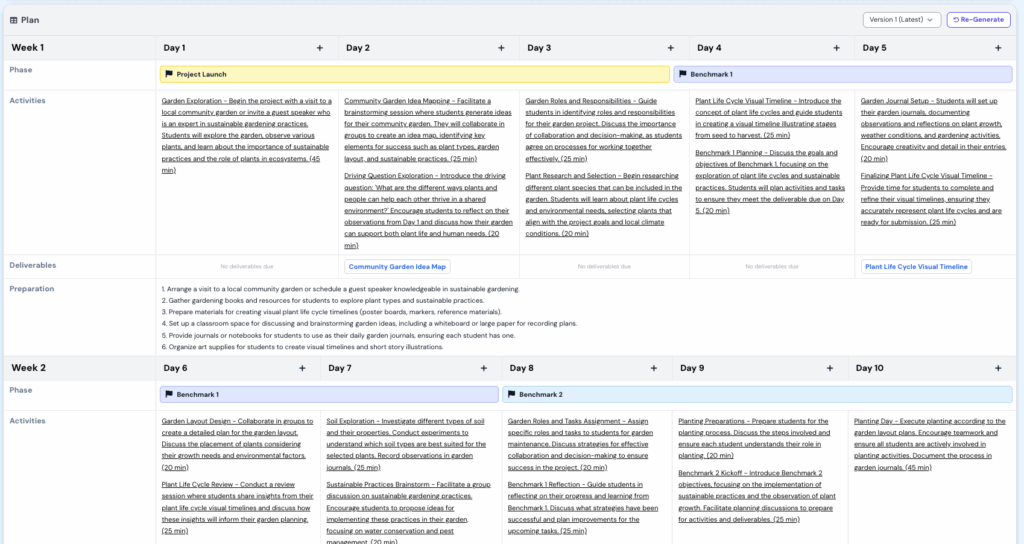The height and width of the screenshot is (544, 1024).
Task: Open Plant Research and Selection activity
Action: coord(603,204)
